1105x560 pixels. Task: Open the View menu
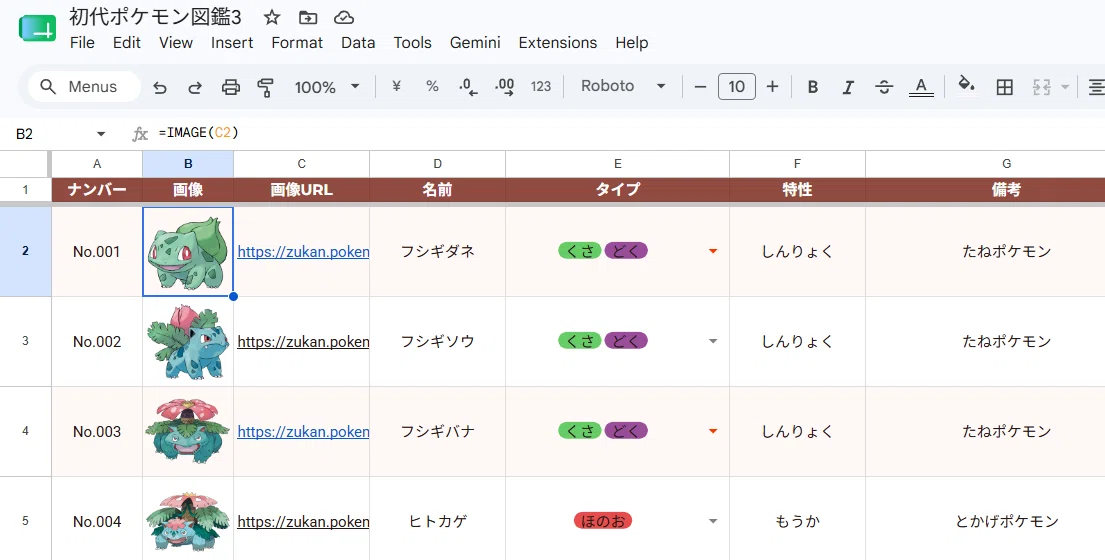click(x=175, y=42)
